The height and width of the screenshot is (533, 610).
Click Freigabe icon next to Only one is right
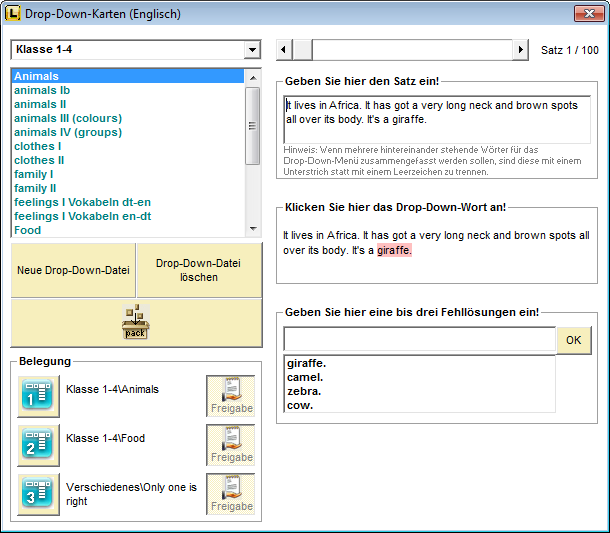point(231,494)
